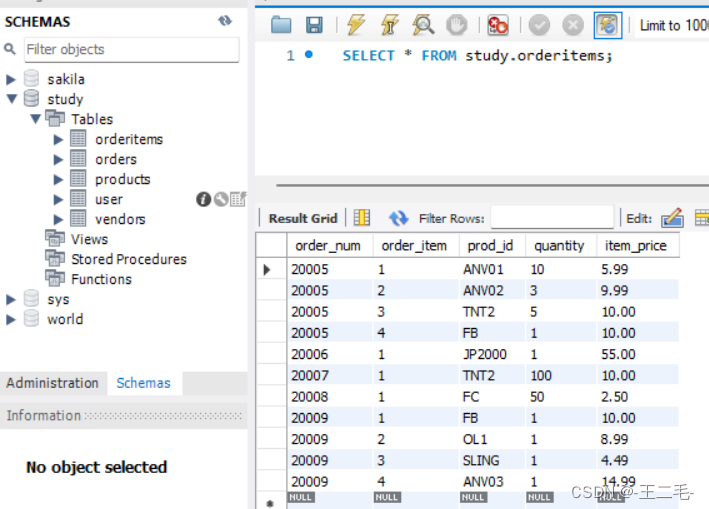Expand the world schema
Screen dimensions: 709x509
click(x=11, y=319)
